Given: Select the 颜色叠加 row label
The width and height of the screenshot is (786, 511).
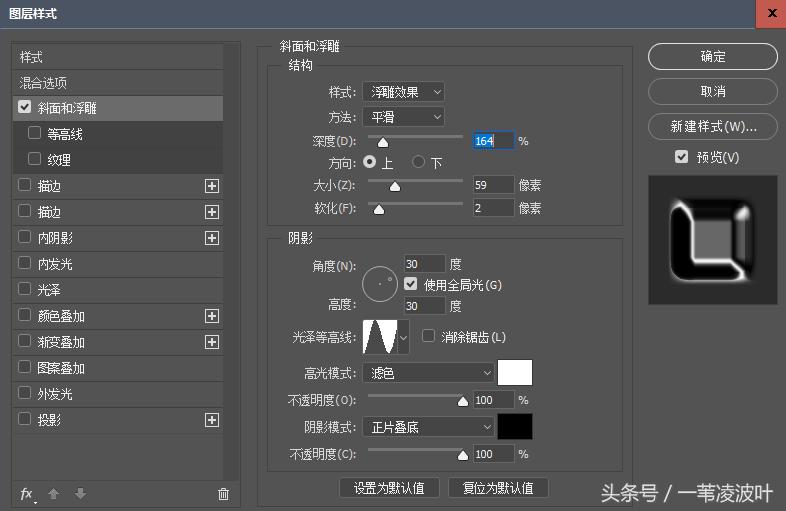Looking at the screenshot, I should (x=61, y=316).
